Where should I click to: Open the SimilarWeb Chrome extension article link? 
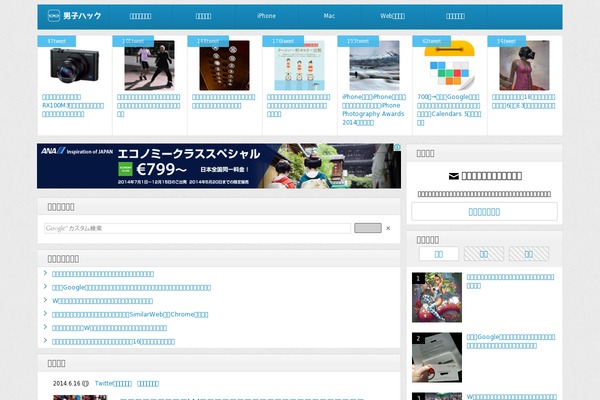[x=130, y=315]
